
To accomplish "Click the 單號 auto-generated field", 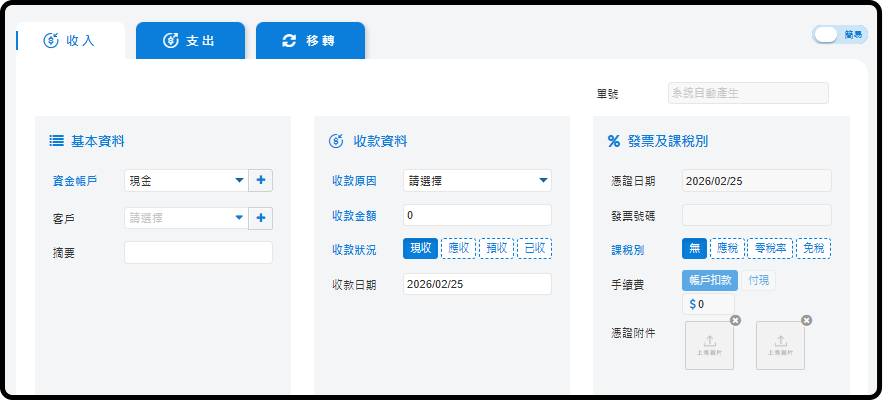I will 748,94.
